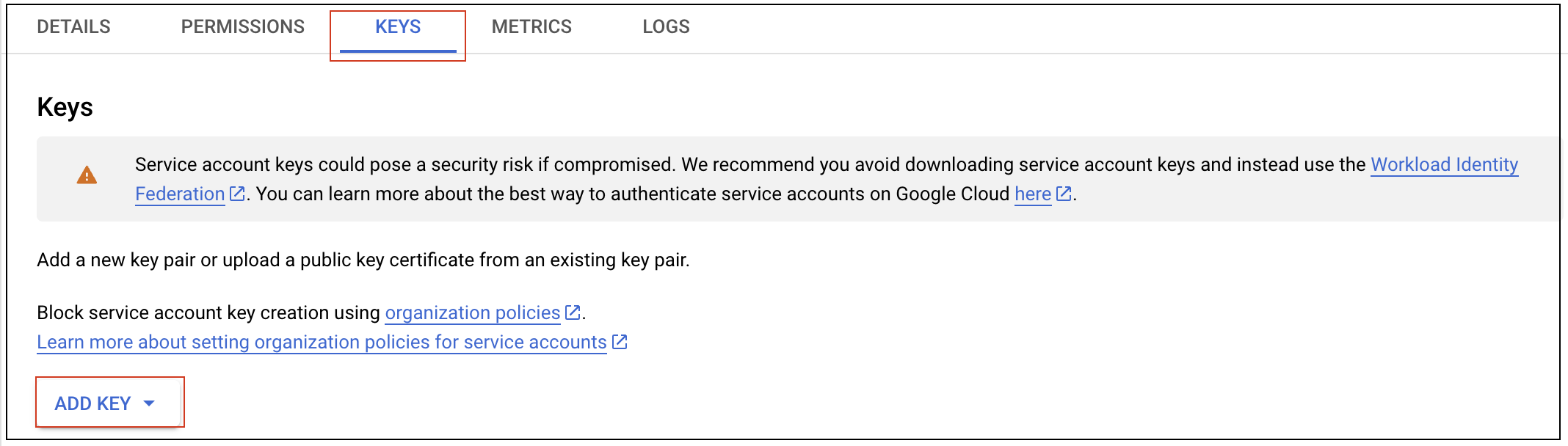Open the LOGS tab
The width and height of the screenshot is (1568, 446).
coord(664,26)
